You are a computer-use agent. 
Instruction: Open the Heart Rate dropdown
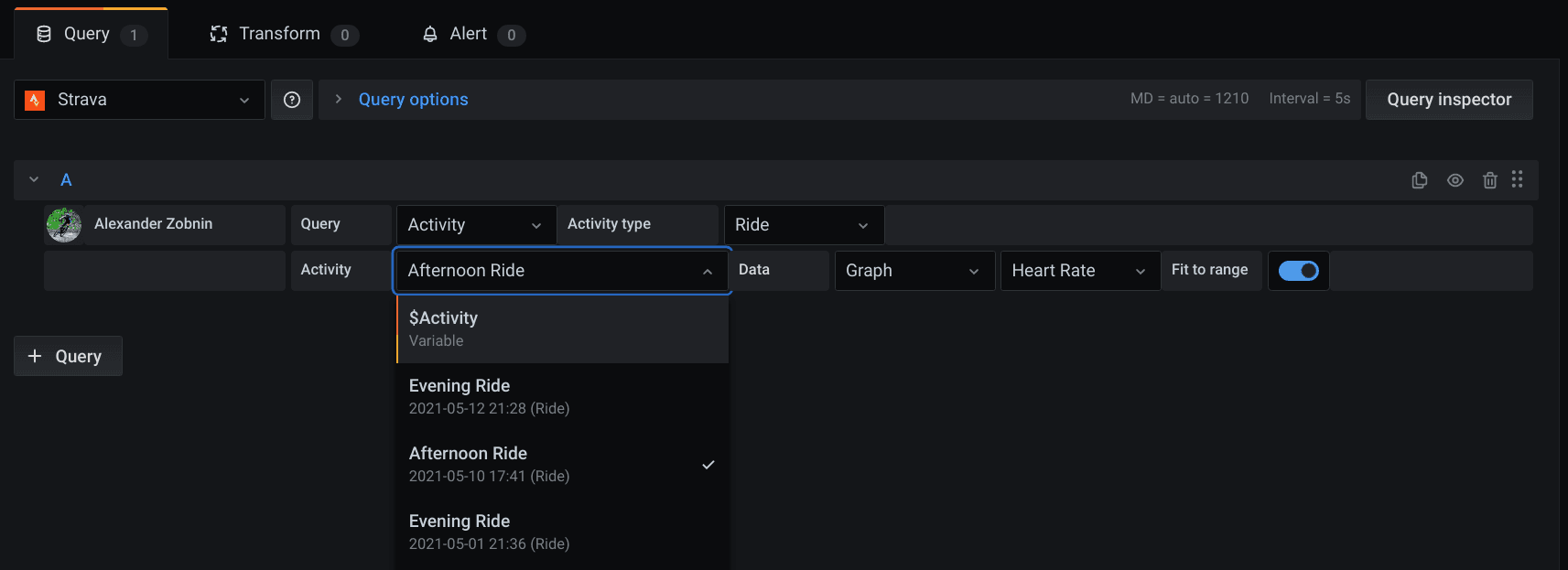click(1079, 271)
